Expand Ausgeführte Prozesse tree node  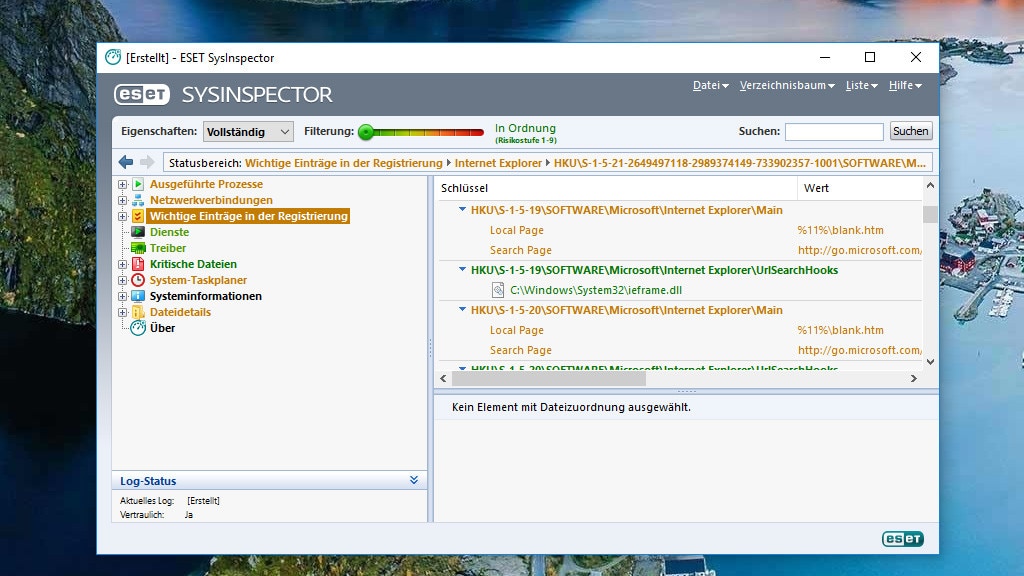tap(122, 184)
